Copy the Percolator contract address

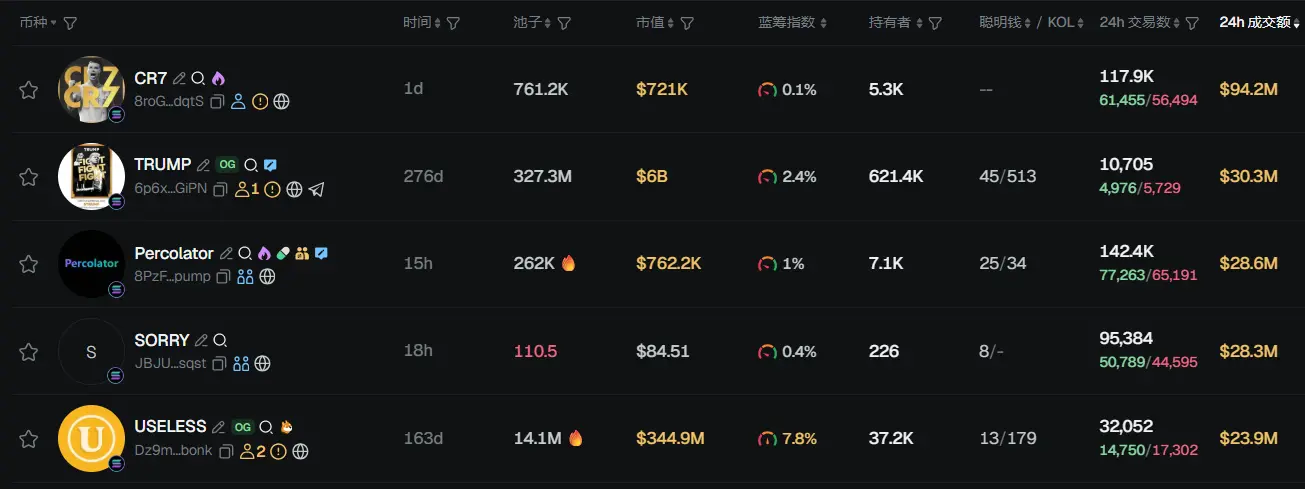pyautogui.click(x=224, y=276)
